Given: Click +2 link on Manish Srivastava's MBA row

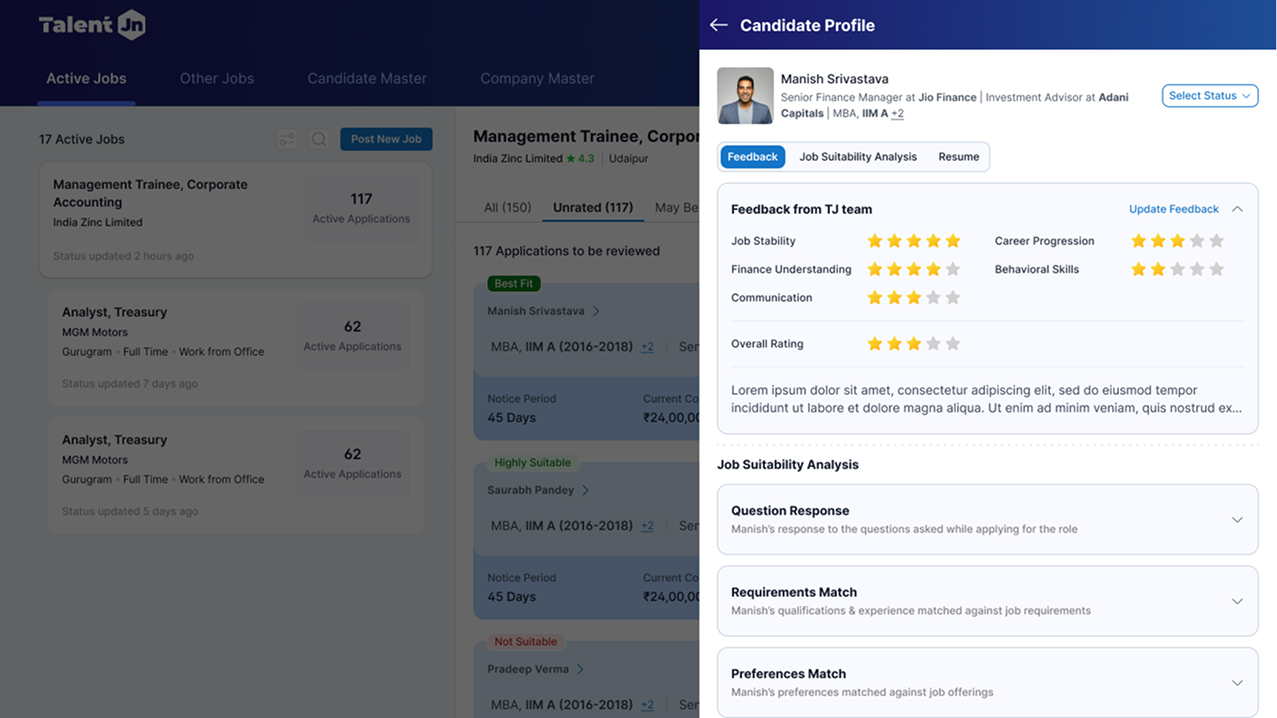Looking at the screenshot, I should coord(647,347).
